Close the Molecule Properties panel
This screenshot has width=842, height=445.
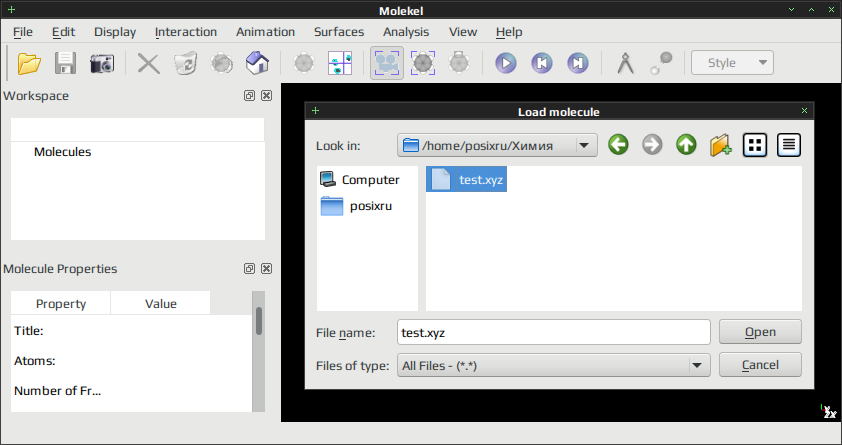point(266,268)
